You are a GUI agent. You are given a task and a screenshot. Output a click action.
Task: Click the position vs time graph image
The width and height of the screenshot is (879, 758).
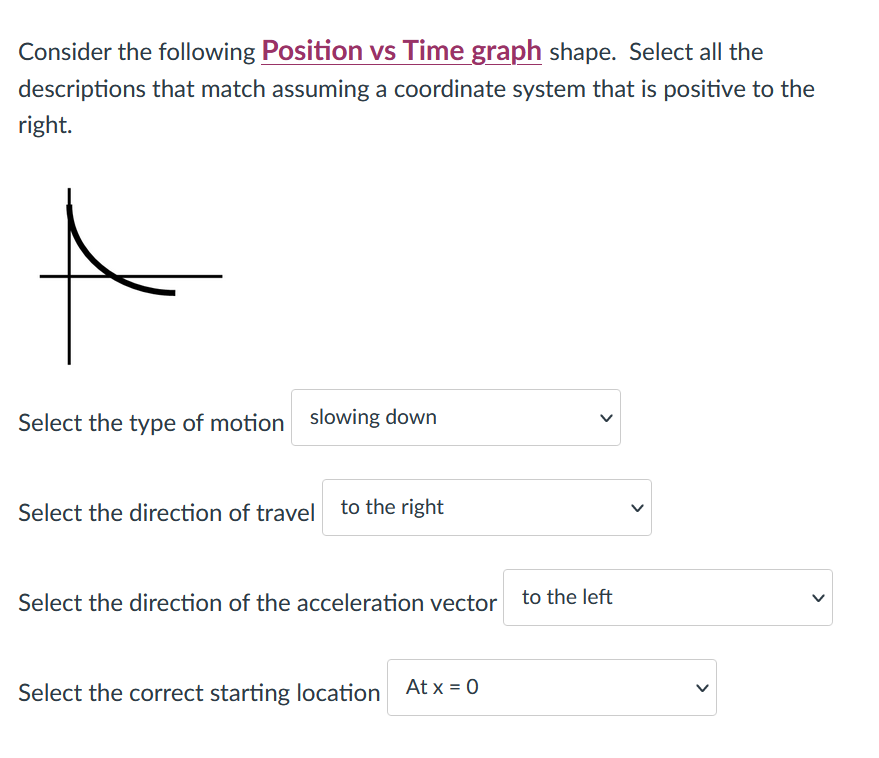131,276
